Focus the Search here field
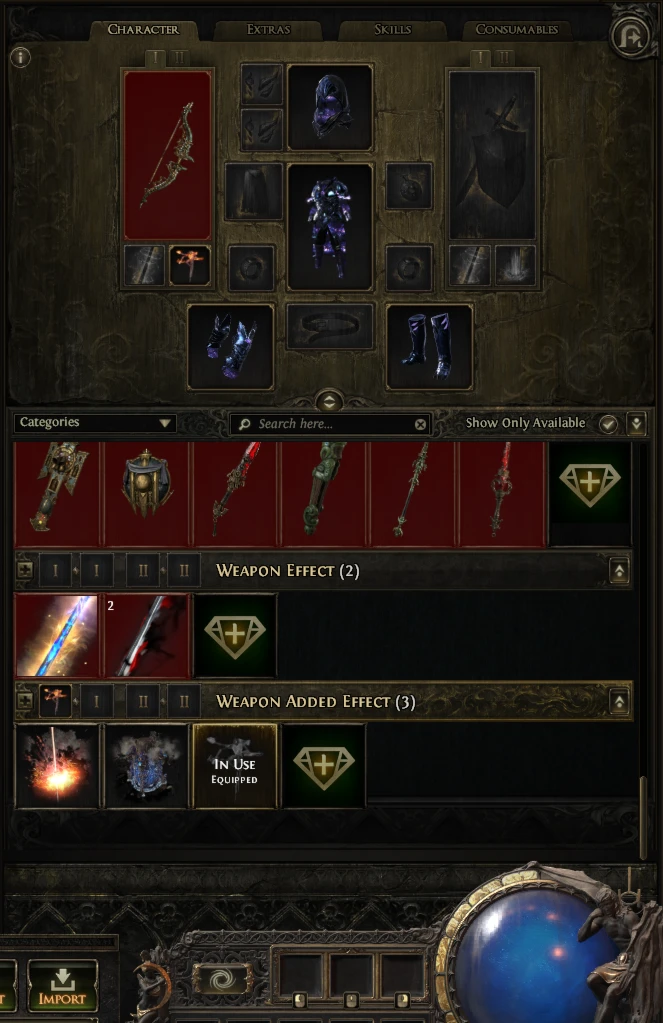 (331, 424)
